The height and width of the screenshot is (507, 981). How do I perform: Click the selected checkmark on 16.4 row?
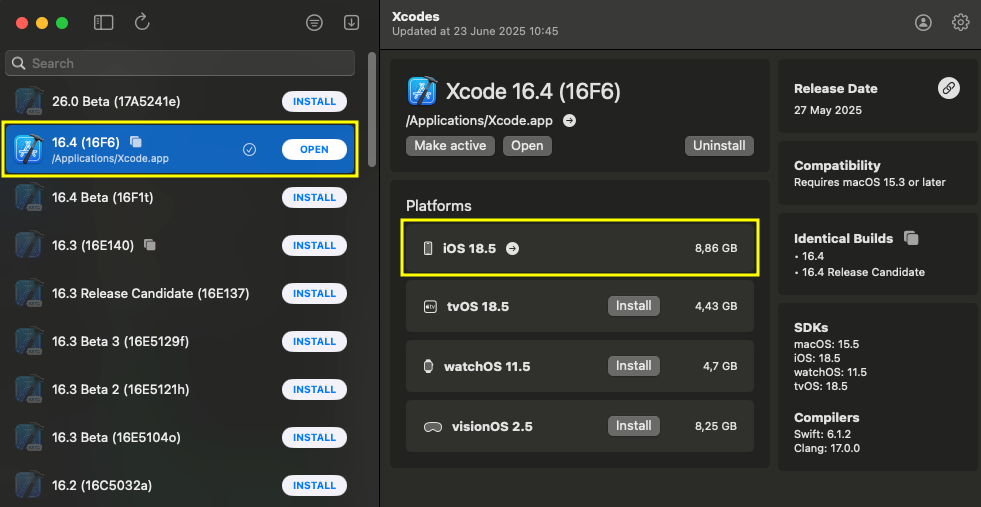249,150
